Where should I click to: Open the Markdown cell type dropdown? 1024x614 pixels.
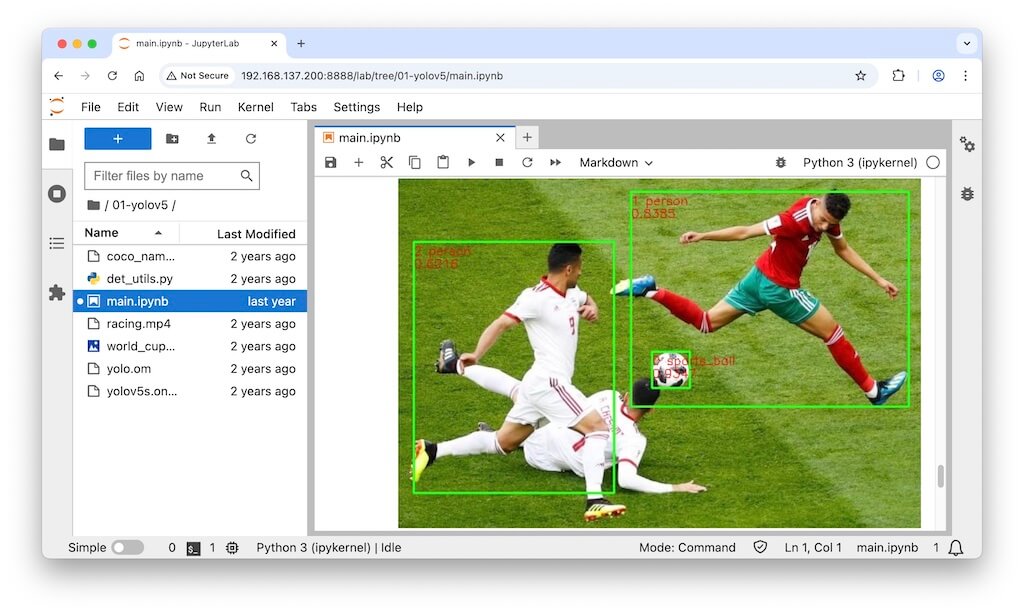click(616, 162)
